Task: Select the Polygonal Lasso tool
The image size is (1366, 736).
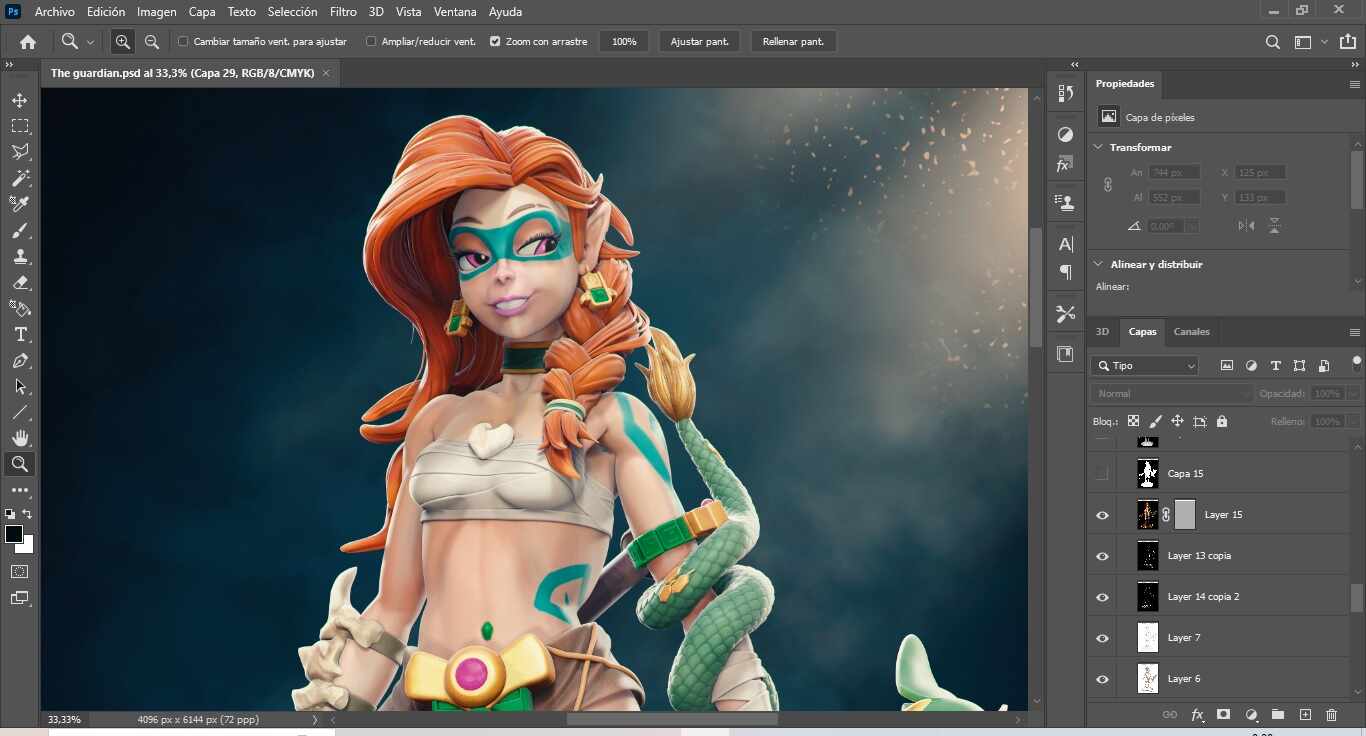Action: [20, 153]
